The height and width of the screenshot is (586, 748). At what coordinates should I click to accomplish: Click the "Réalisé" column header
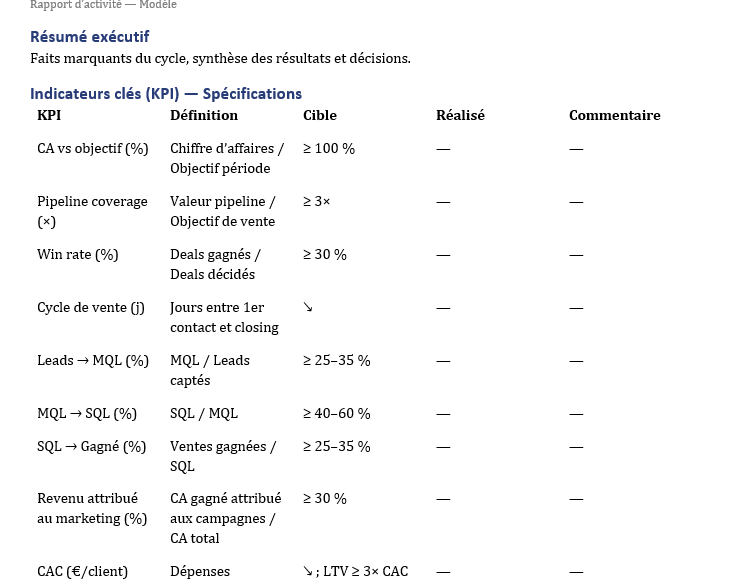click(x=460, y=115)
